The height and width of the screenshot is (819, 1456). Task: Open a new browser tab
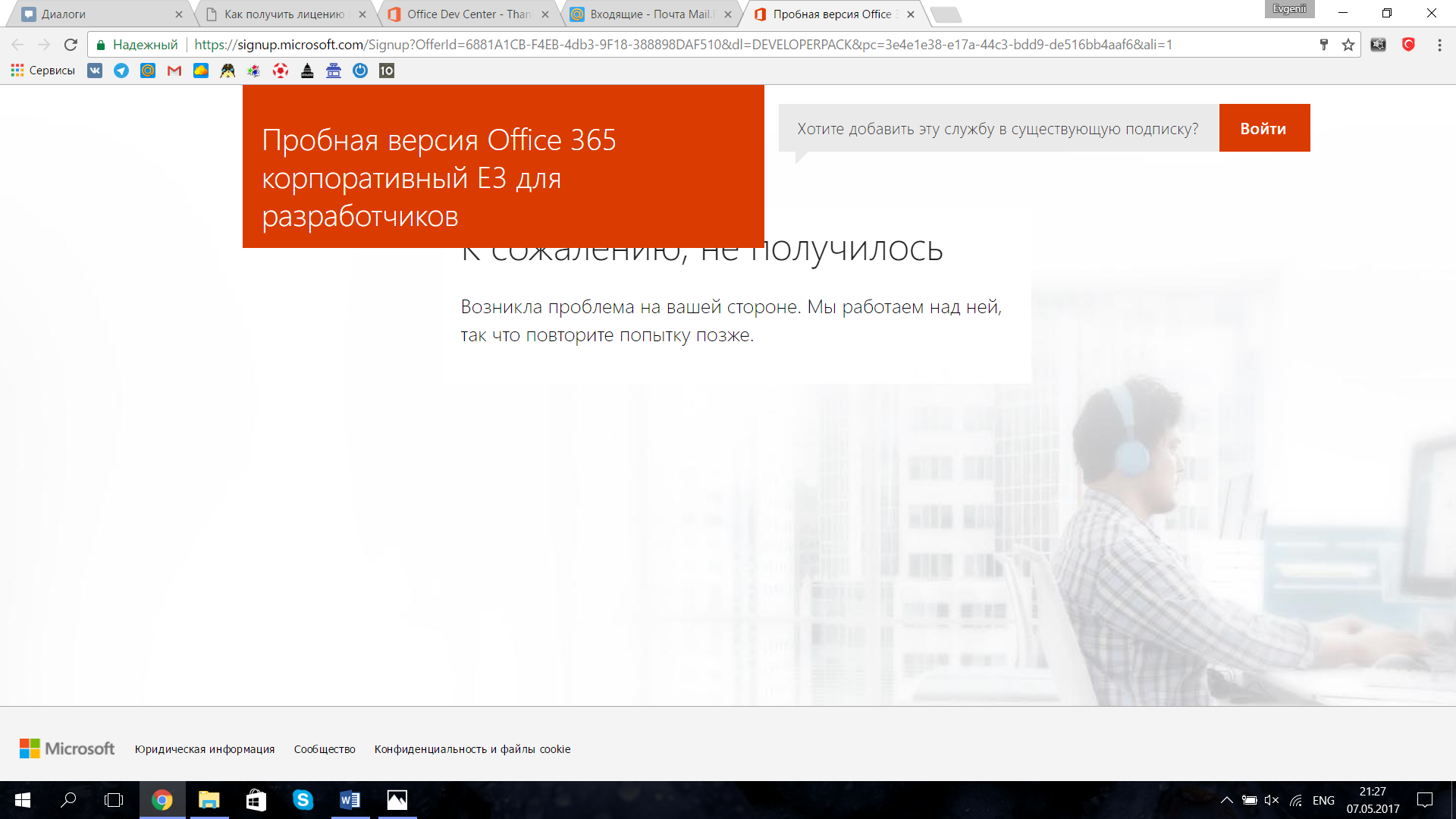pyautogui.click(x=946, y=14)
